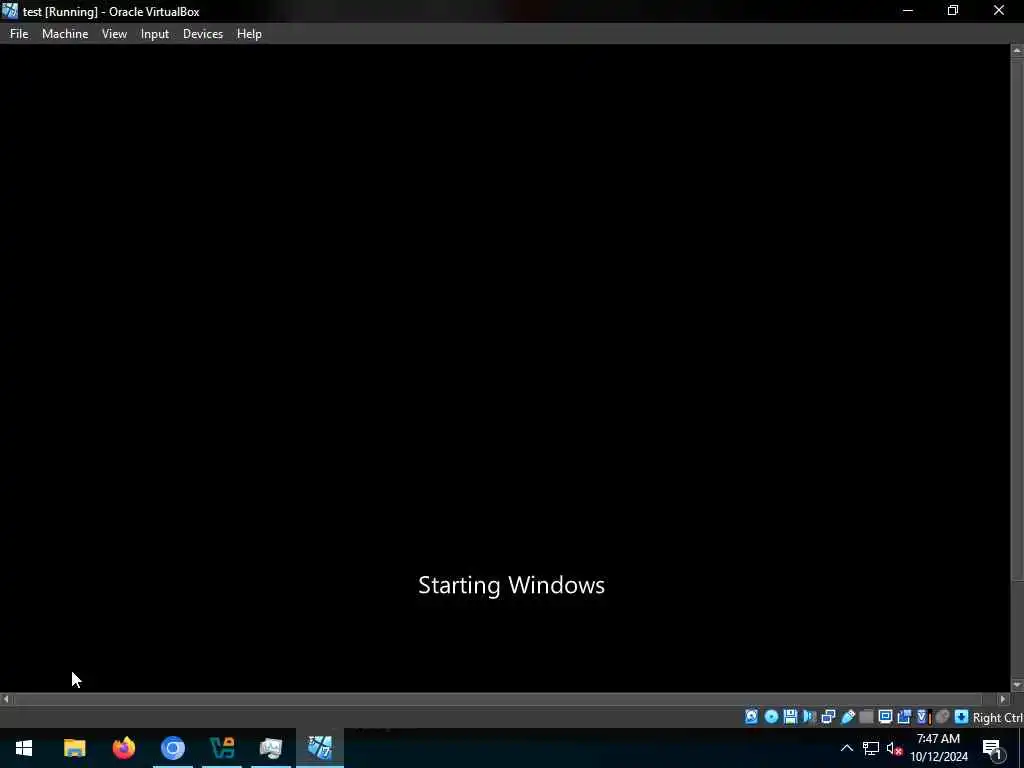This screenshot has height=768, width=1024.
Task: Click the gray shared folders indicator icon
Action: click(x=867, y=717)
